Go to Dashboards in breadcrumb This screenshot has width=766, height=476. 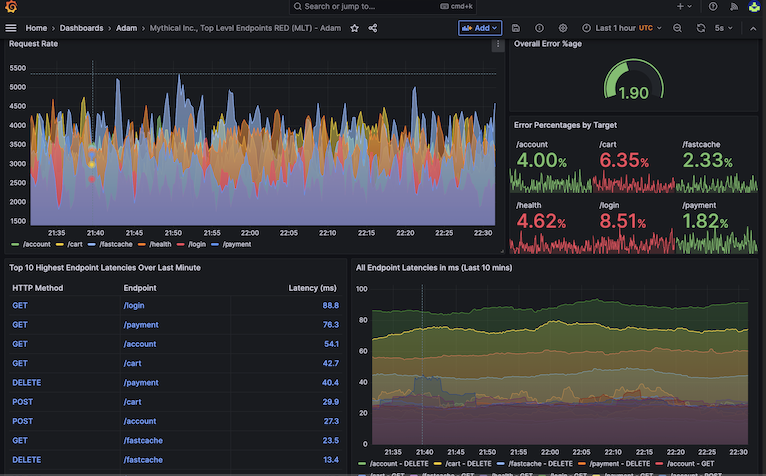click(x=81, y=28)
